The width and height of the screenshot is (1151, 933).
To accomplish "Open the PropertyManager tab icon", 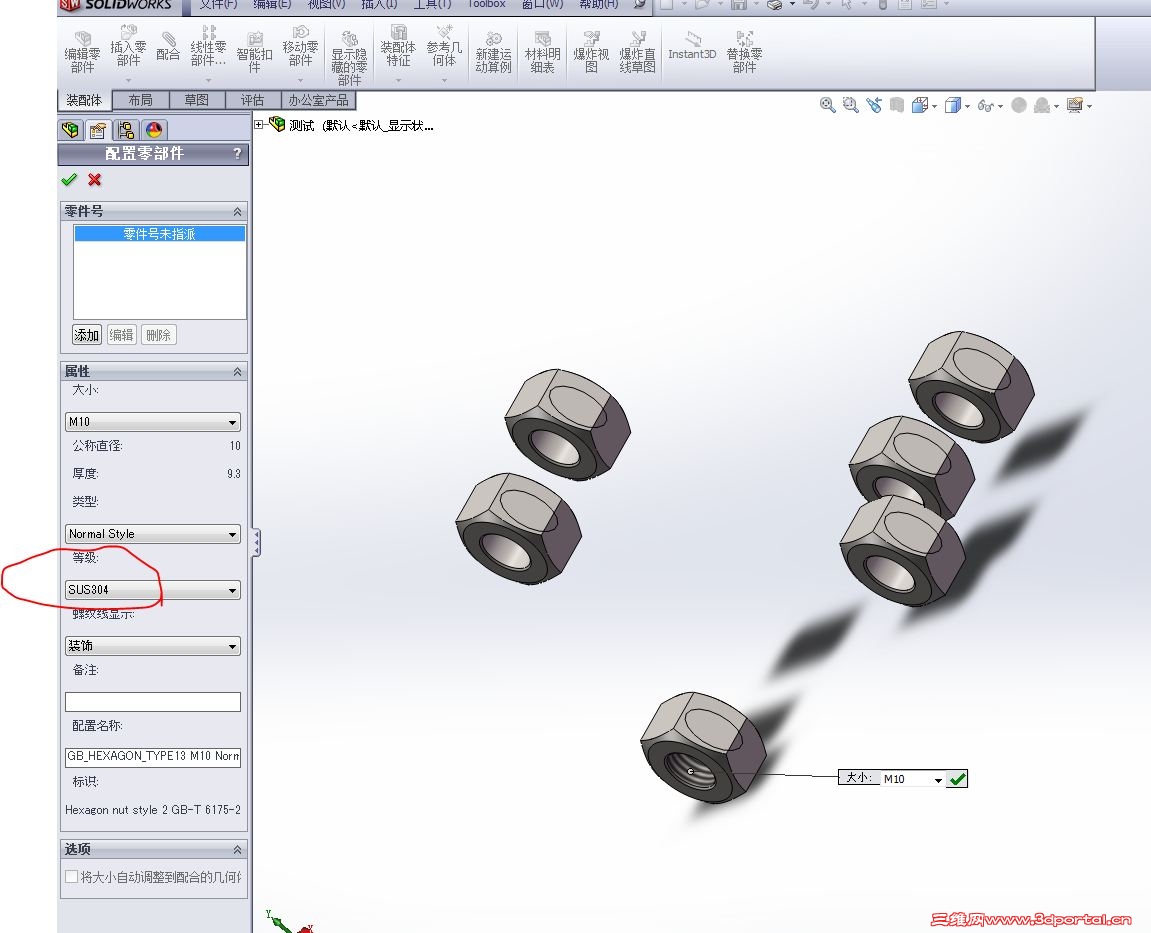I will pos(98,130).
